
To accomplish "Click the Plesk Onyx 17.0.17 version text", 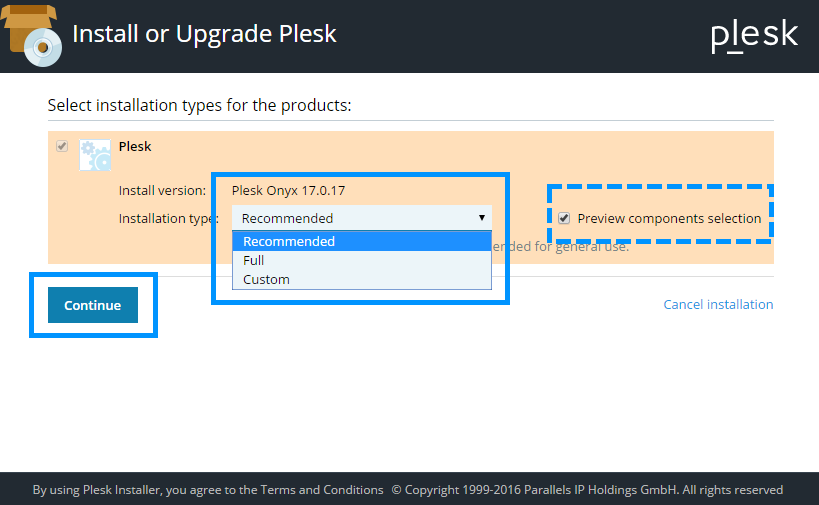I will point(288,190).
